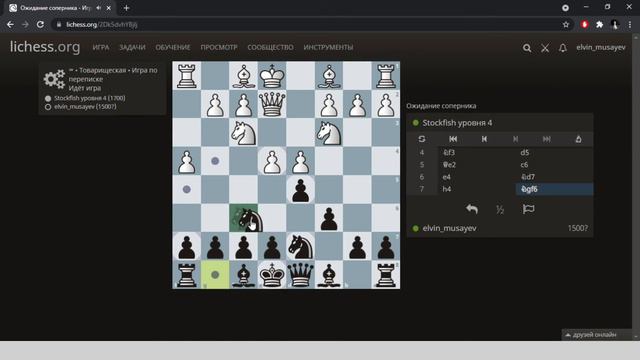The height and width of the screenshot is (360, 640).
Task: Propose a takeback arrow icon
Action: (x=472, y=209)
